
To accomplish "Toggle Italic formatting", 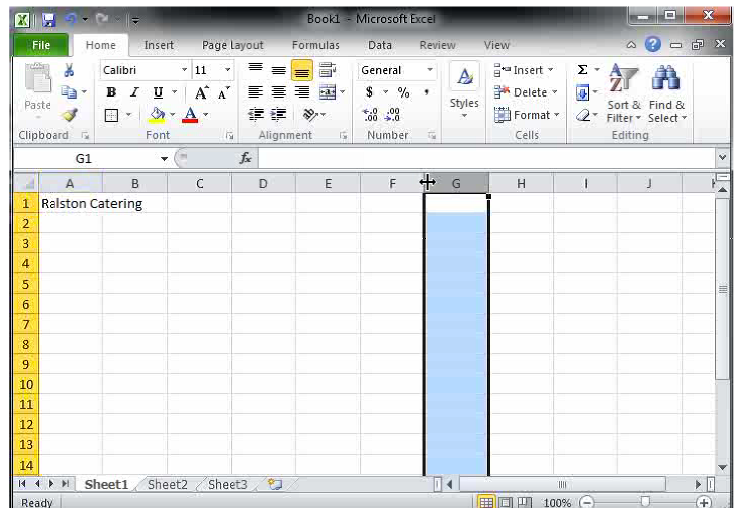I will pyautogui.click(x=134, y=92).
